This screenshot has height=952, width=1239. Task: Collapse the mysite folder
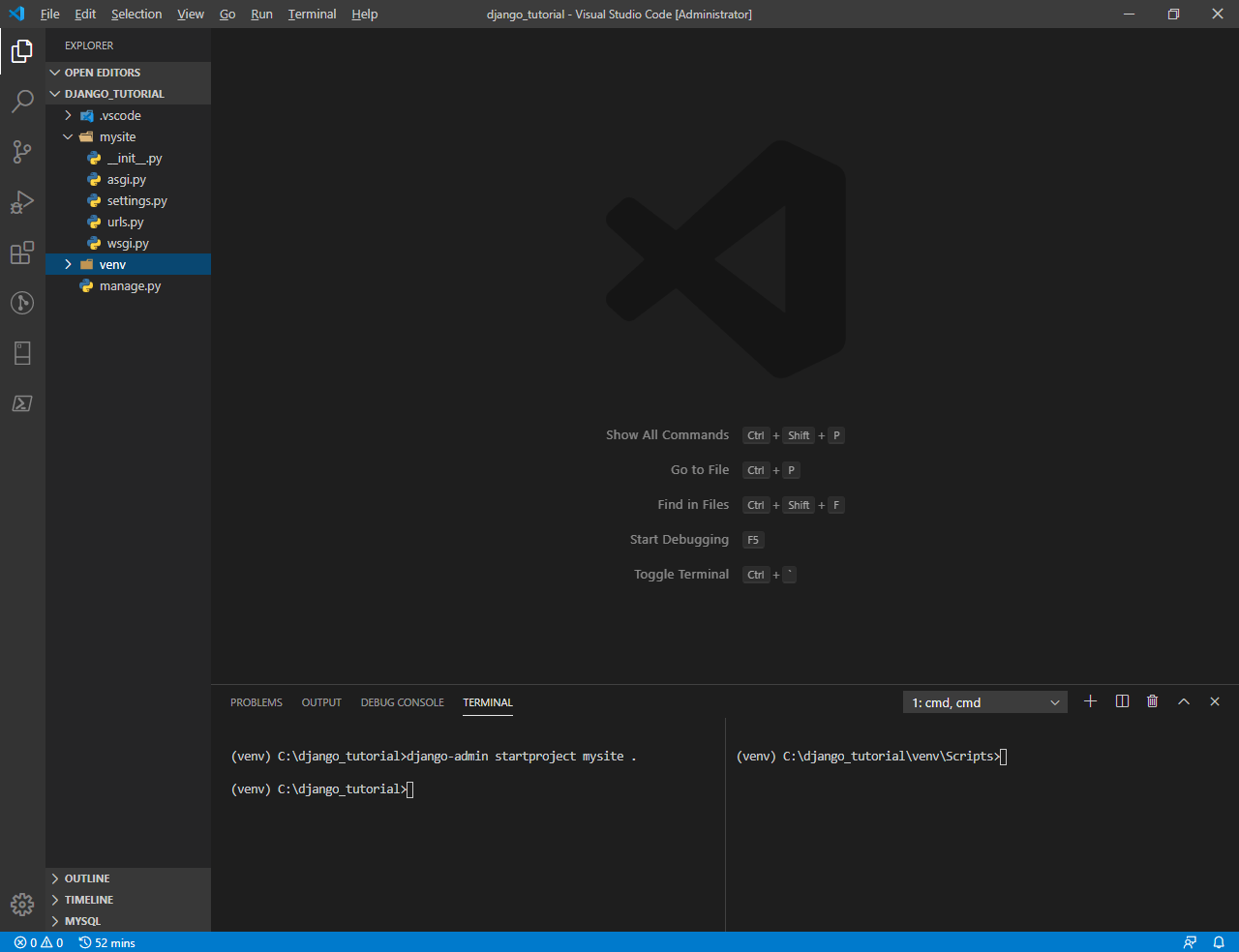click(128, 136)
